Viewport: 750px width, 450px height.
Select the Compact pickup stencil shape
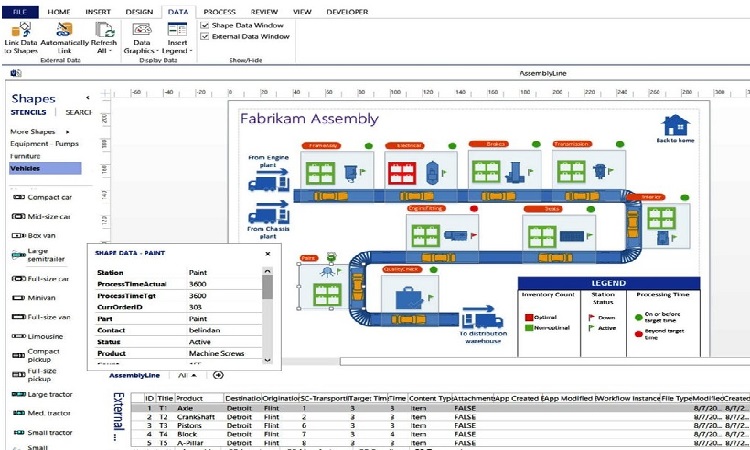click(36, 355)
